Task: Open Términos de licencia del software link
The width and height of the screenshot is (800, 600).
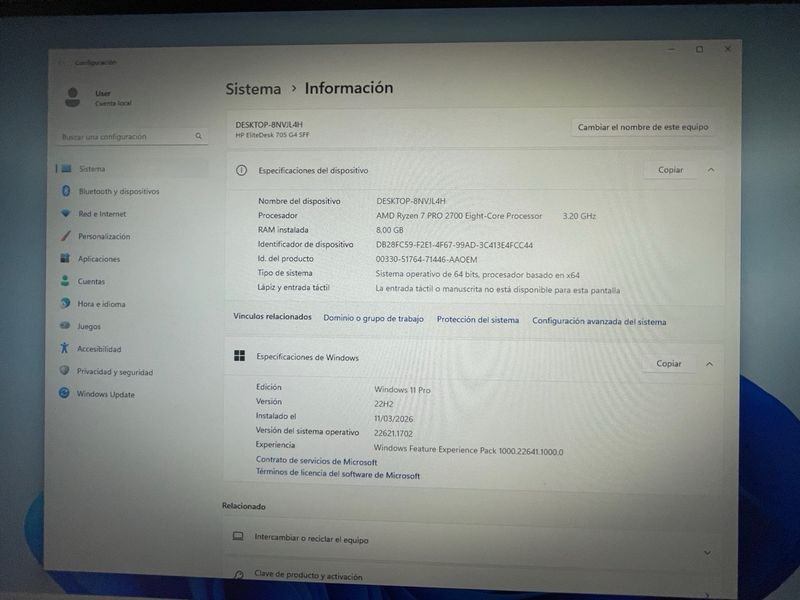Action: click(x=338, y=474)
